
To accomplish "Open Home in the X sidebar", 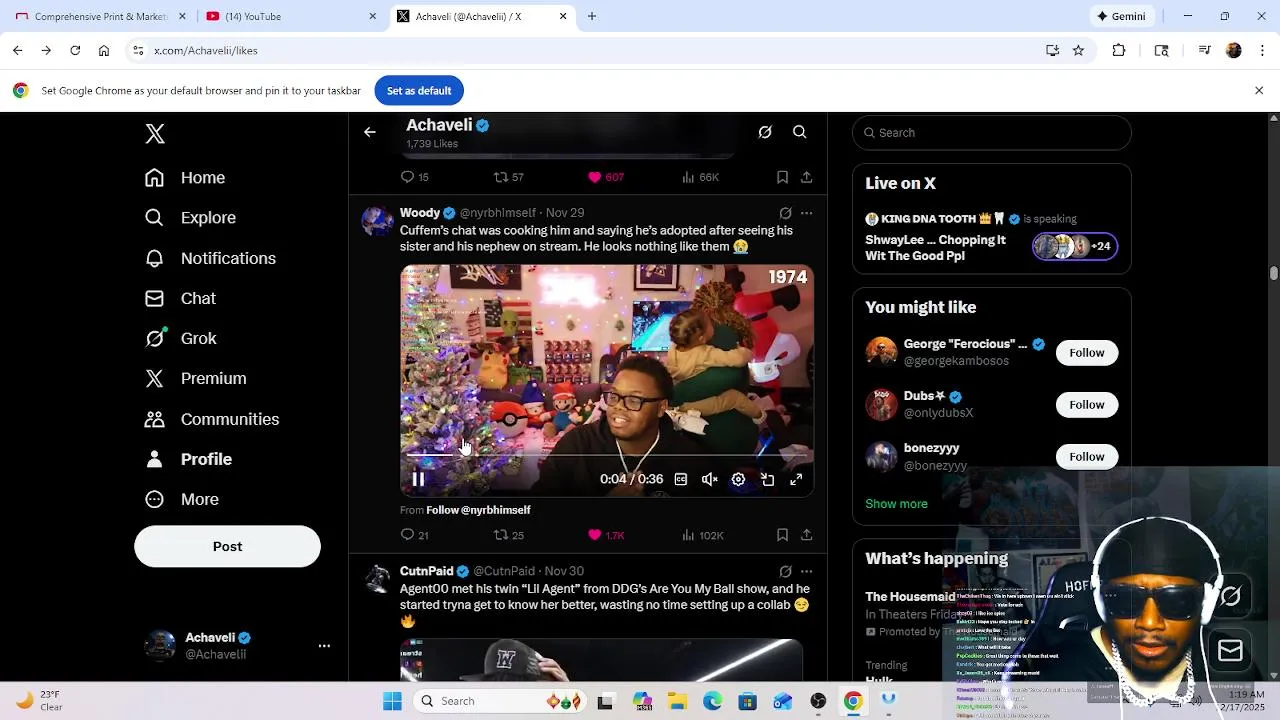I will coord(185,178).
